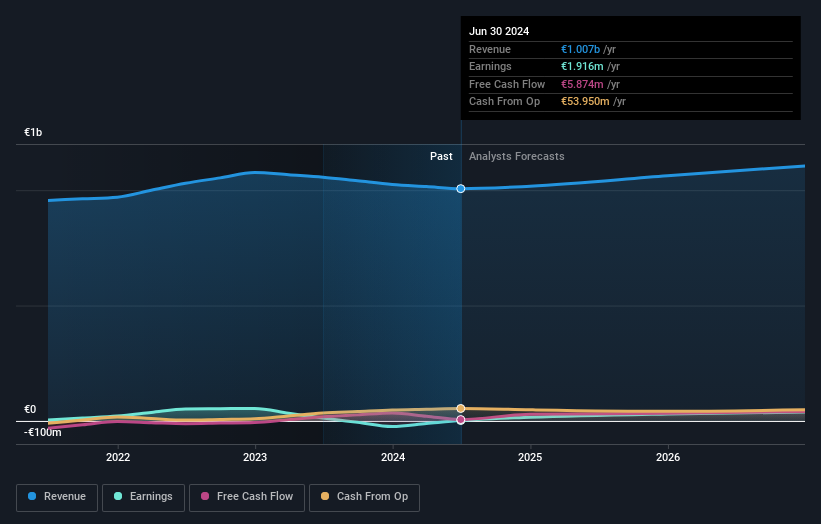Click the €1b y-axis label
This screenshot has height=524, width=821.
click(x=33, y=132)
